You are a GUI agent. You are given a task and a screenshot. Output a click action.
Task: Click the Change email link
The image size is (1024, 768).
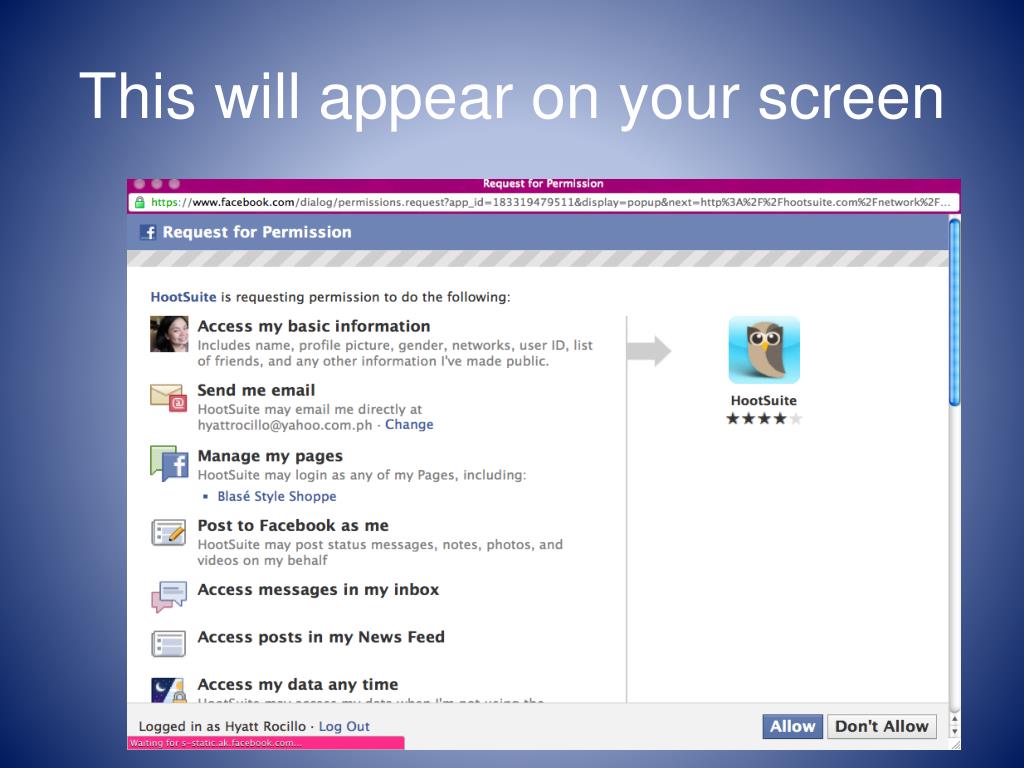409,424
